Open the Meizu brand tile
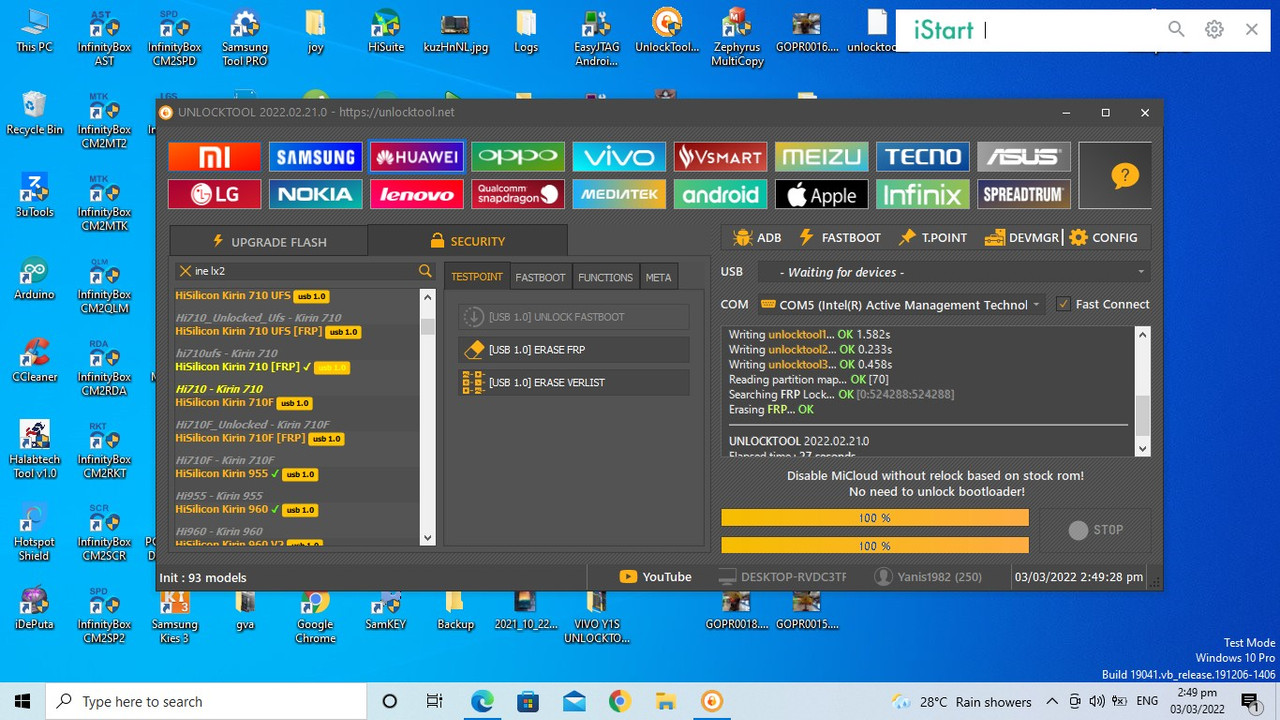 click(821, 156)
